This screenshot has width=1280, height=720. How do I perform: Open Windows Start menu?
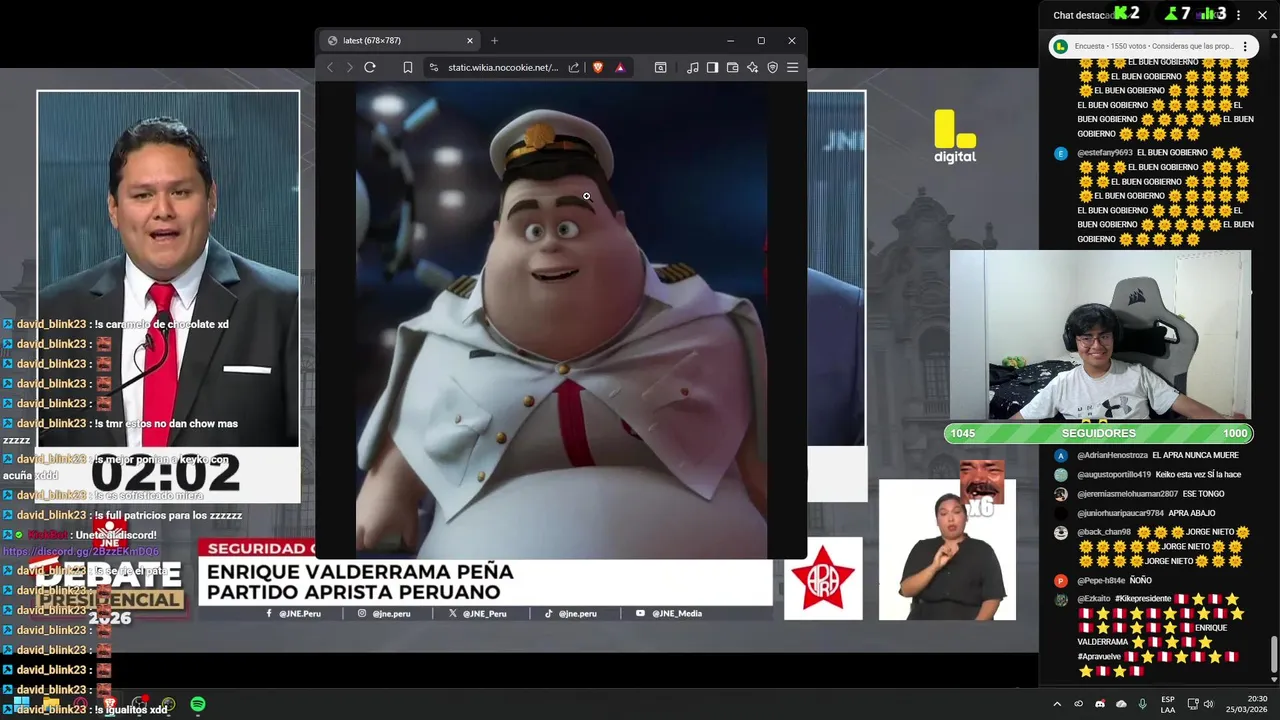click(21, 704)
